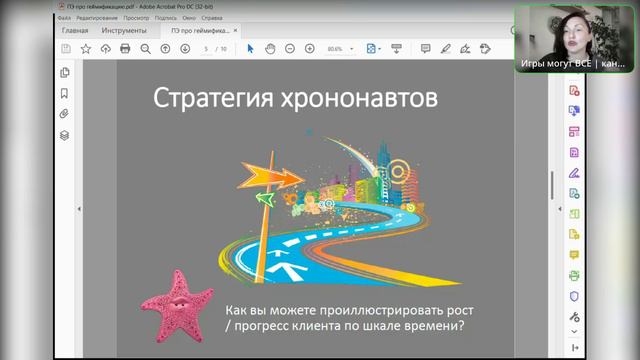Open the green printer tool icon
Image resolution: width=640 pixels, height=360 pixels.
(574, 276)
